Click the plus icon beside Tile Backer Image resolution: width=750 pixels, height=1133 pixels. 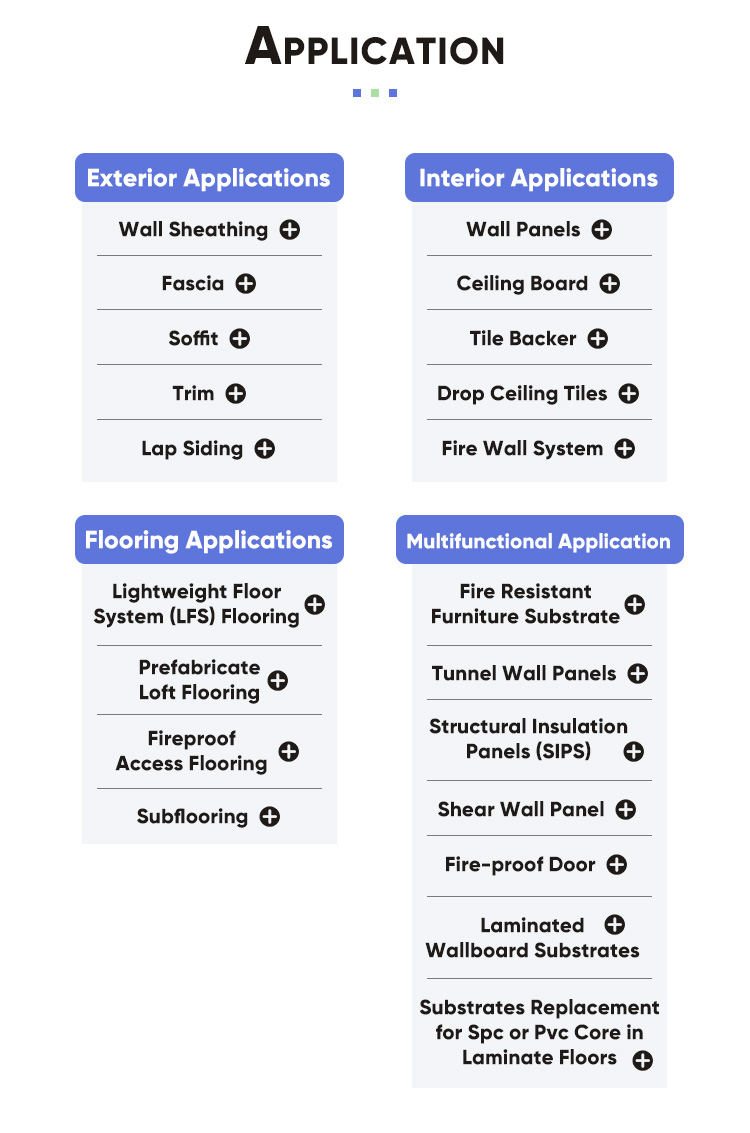pyautogui.click(x=598, y=339)
